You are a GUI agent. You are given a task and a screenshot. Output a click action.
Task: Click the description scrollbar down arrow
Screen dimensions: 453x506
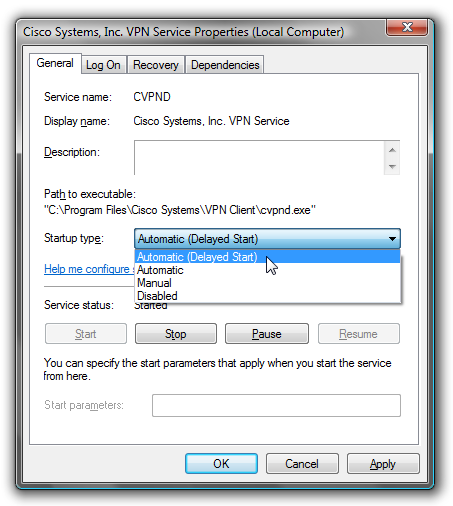coord(392,166)
